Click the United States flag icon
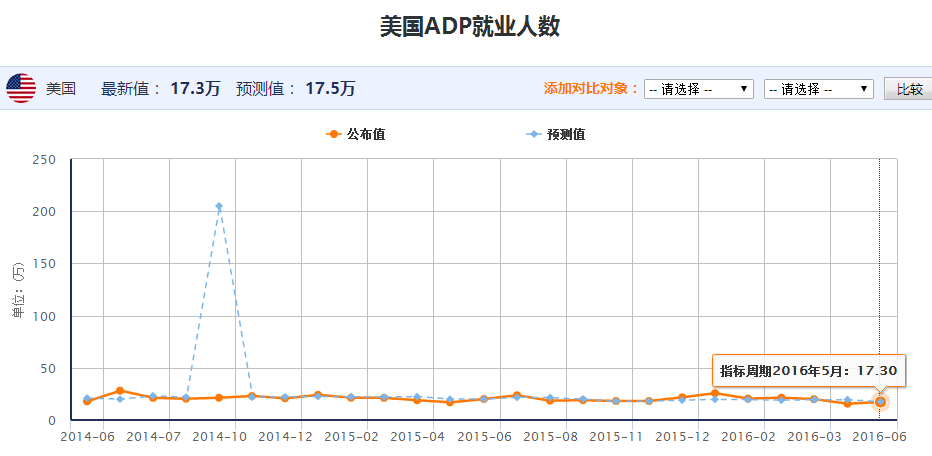This screenshot has width=932, height=456. coord(21,88)
